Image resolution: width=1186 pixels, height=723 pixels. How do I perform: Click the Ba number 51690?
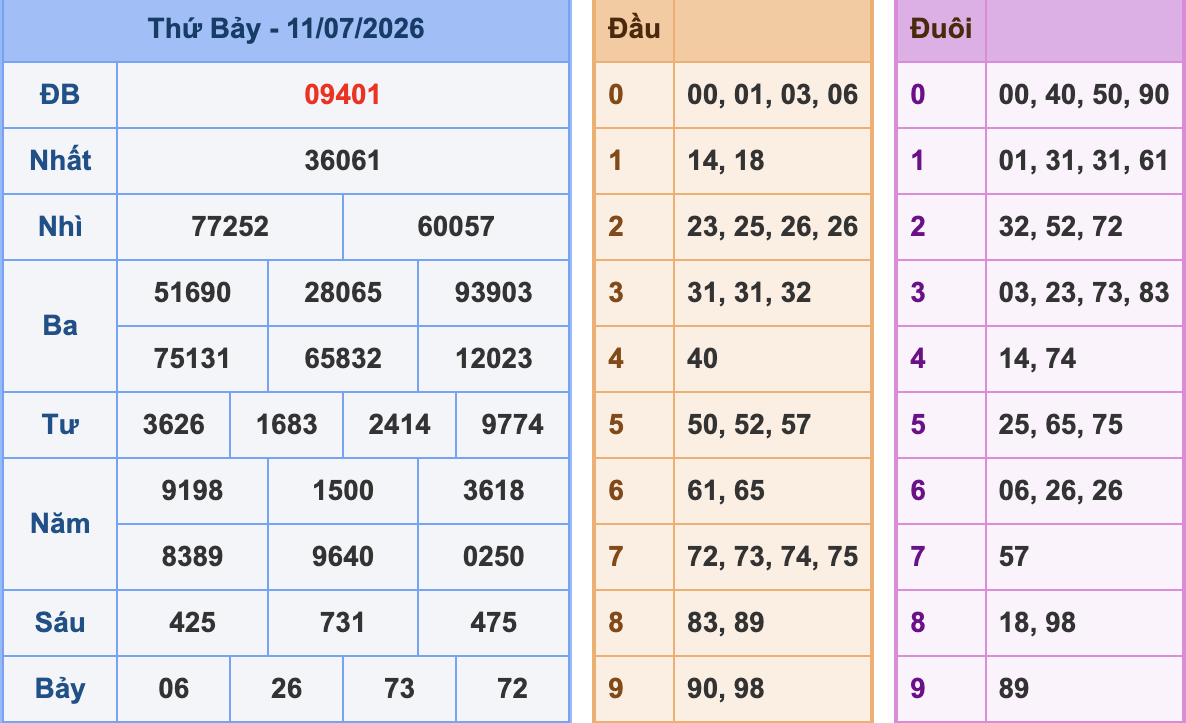[192, 293]
